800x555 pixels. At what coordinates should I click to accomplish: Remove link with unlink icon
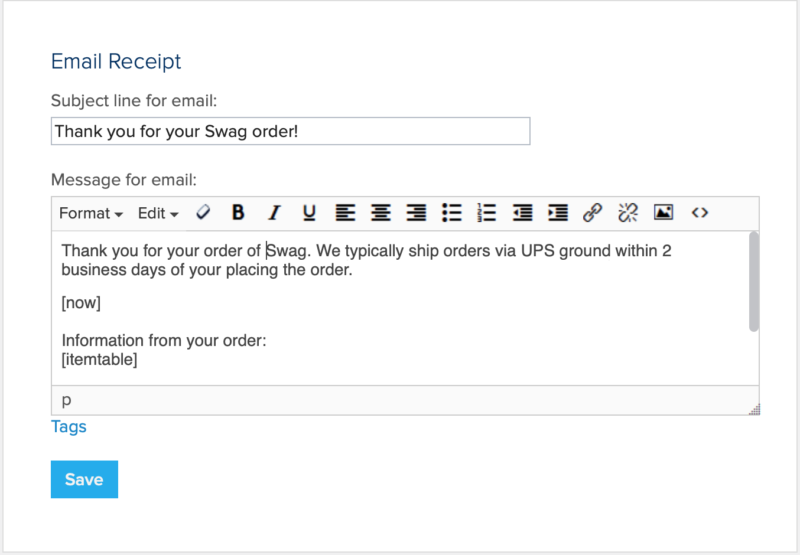pos(628,213)
